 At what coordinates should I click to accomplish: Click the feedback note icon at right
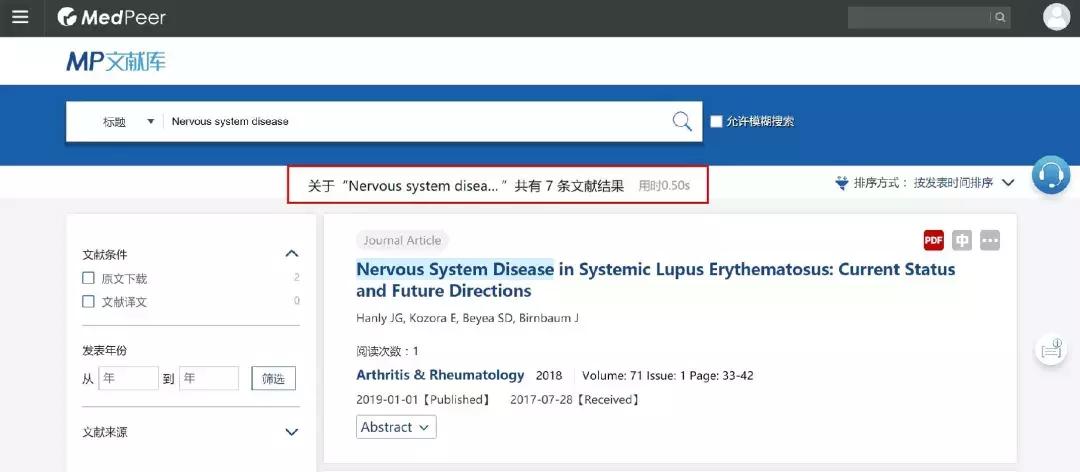pyautogui.click(x=1051, y=350)
